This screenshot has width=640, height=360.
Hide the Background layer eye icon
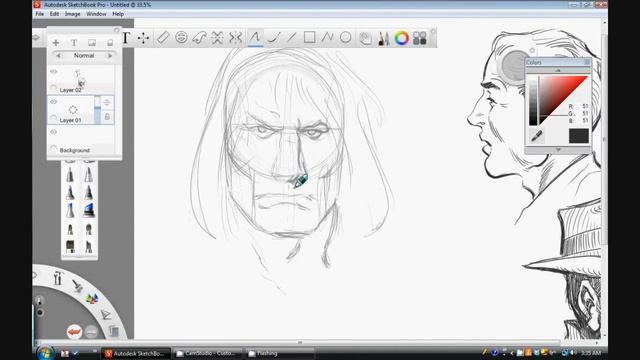point(53,132)
